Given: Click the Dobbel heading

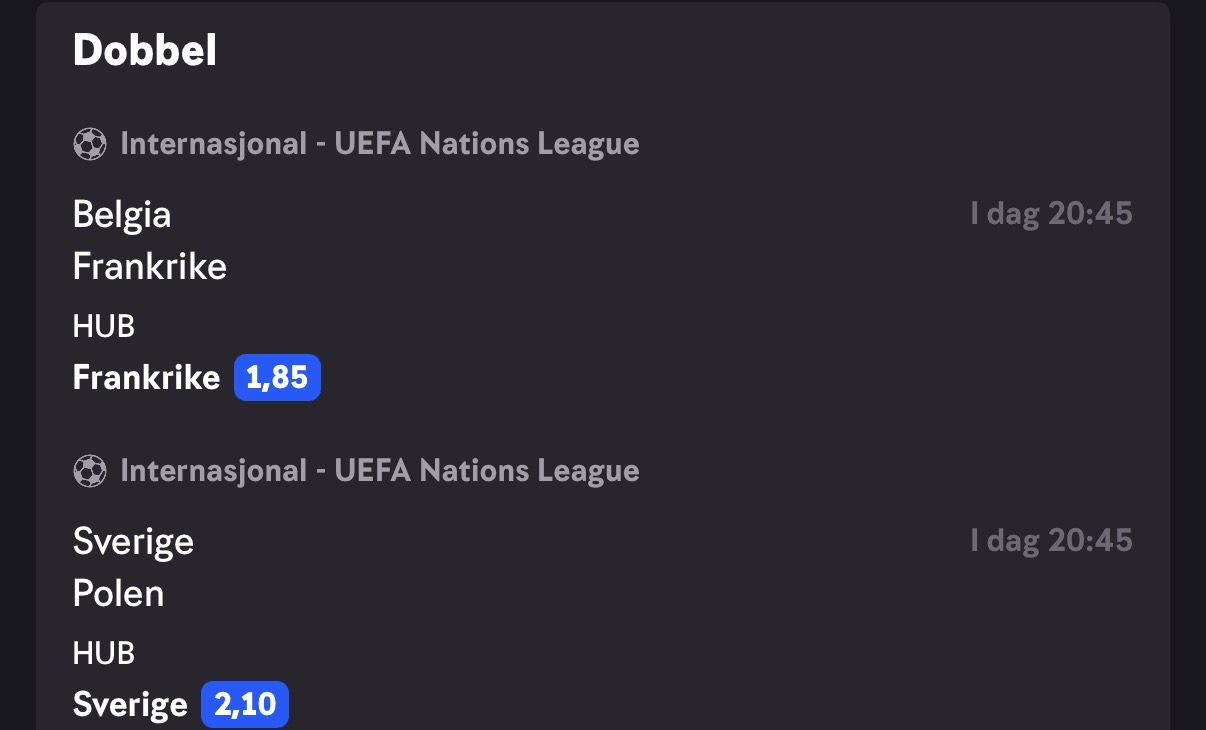Looking at the screenshot, I should (x=145, y=51).
